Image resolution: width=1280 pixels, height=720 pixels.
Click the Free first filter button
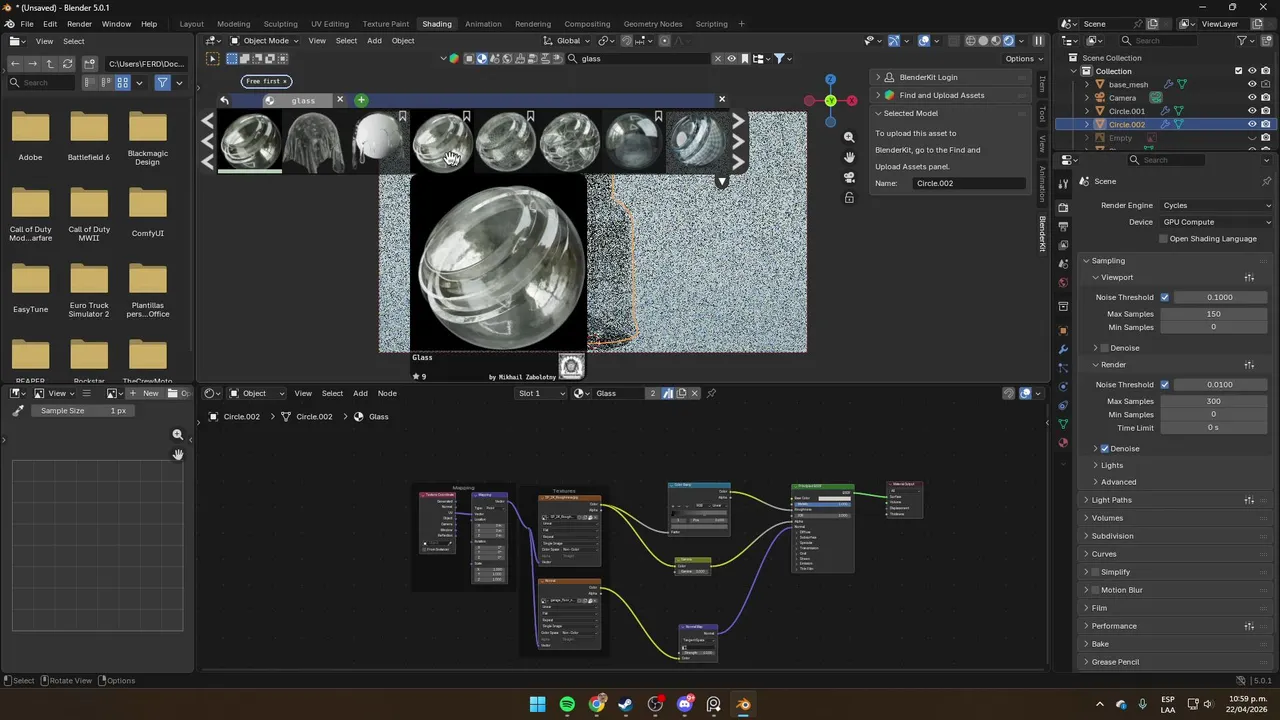(x=266, y=81)
